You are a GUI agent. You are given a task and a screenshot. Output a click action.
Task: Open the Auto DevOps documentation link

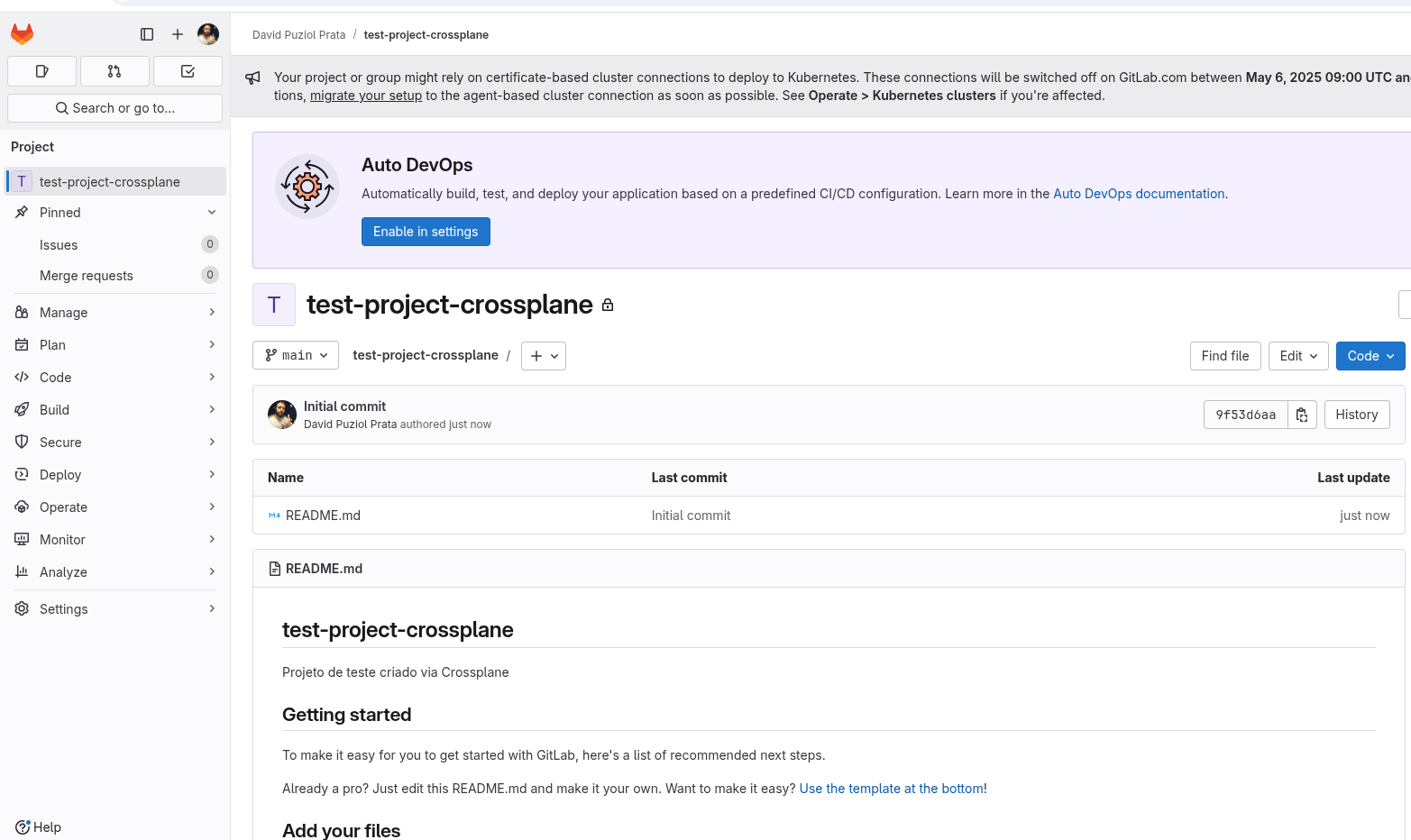[x=1138, y=194]
